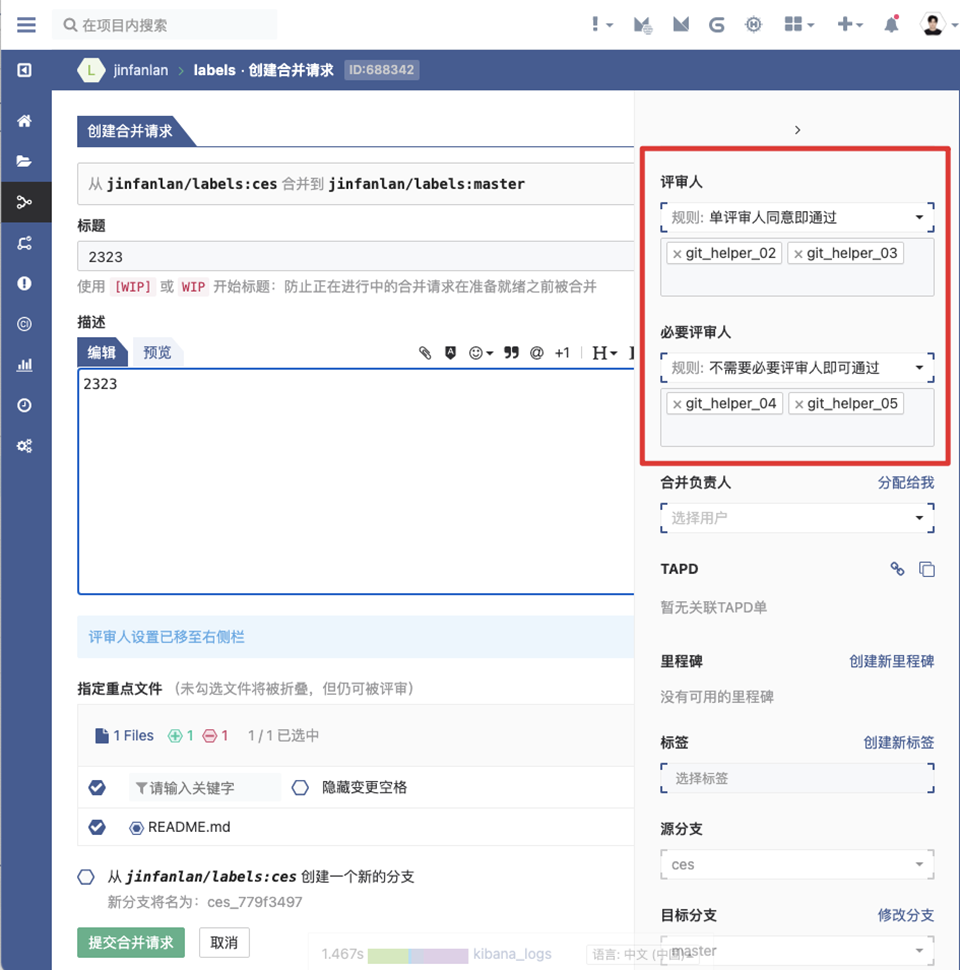The width and height of the screenshot is (960, 970).
Task: Click the 提交合并请求 button
Action: 131,942
